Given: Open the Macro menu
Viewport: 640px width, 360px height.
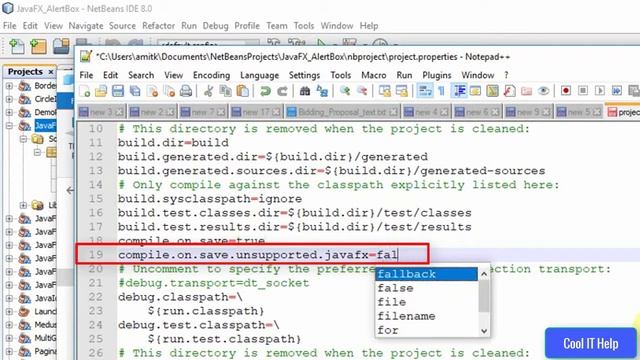Looking at the screenshot, I should pos(373,75).
